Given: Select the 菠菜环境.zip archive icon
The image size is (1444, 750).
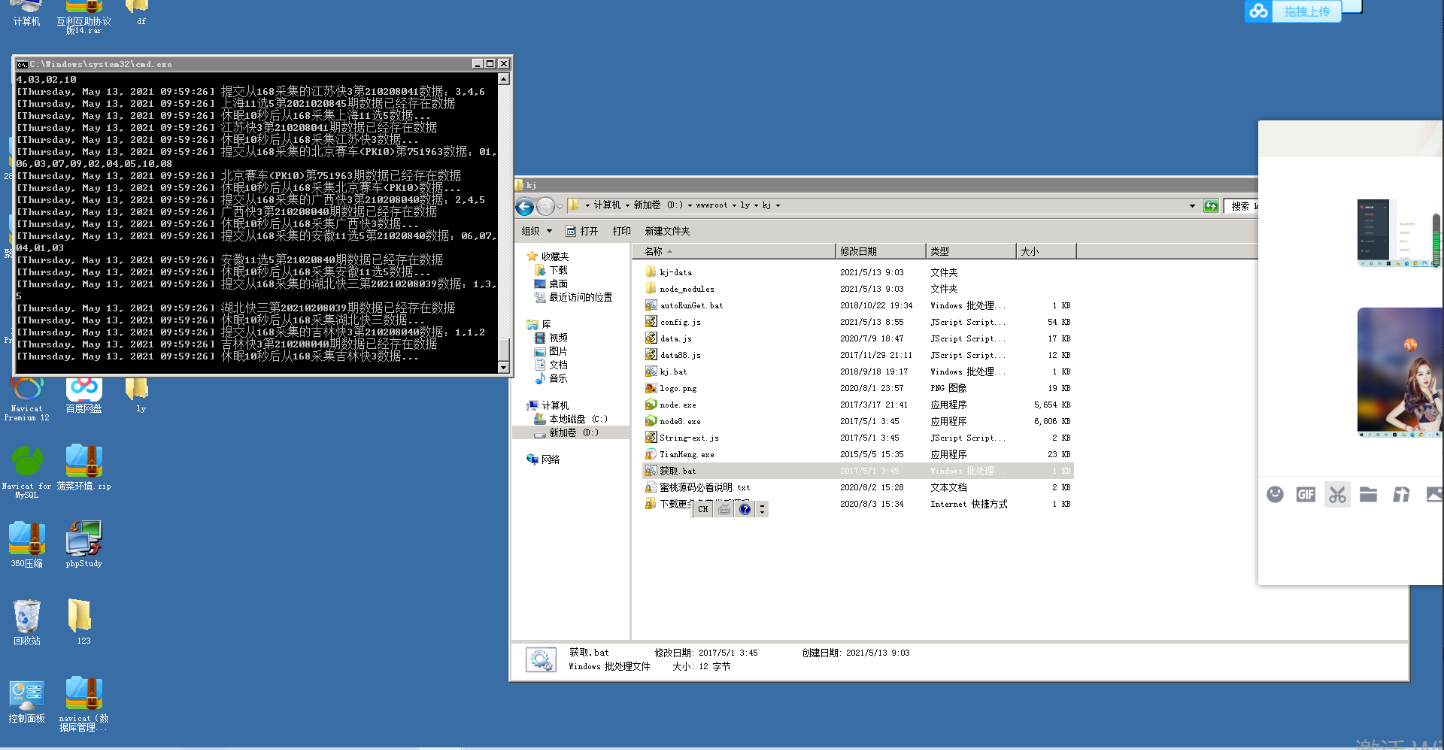Looking at the screenshot, I should [x=84, y=467].
